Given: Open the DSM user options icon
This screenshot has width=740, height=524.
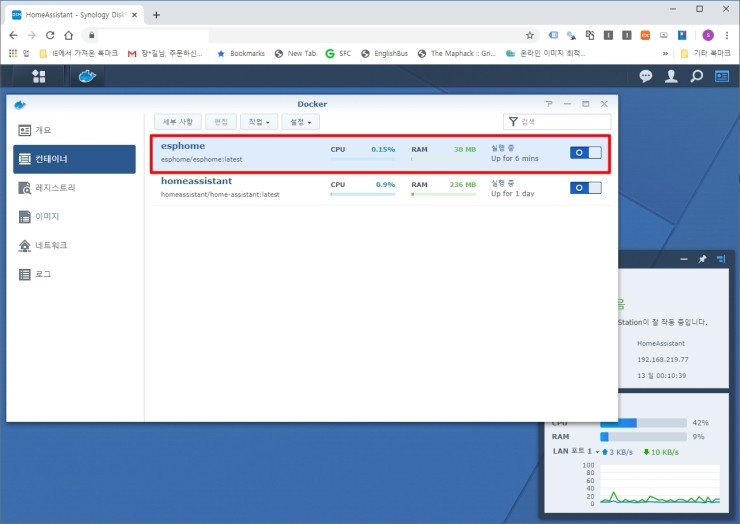Looking at the screenshot, I should [x=671, y=76].
